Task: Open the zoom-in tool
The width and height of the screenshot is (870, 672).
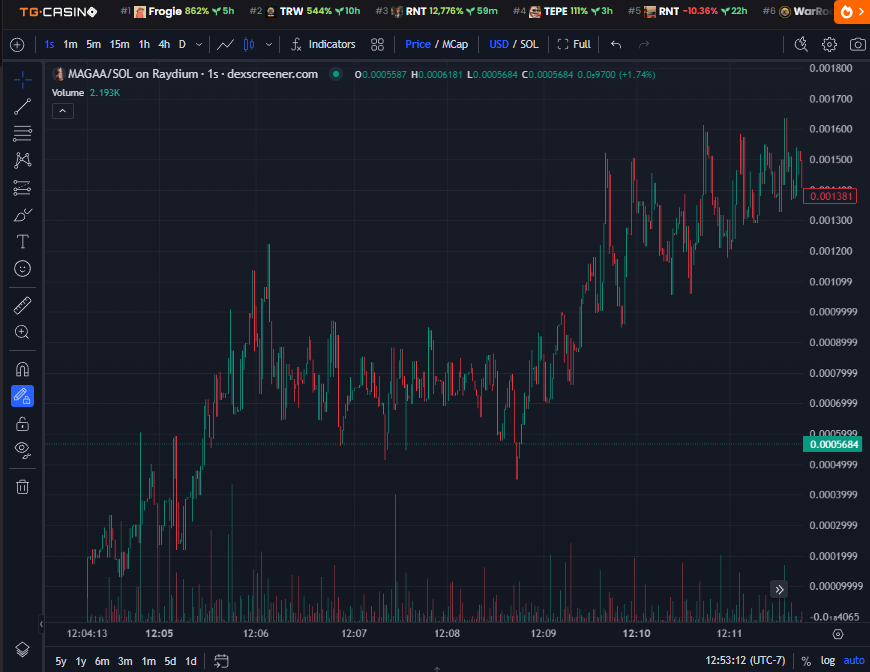Action: pyautogui.click(x=22, y=332)
